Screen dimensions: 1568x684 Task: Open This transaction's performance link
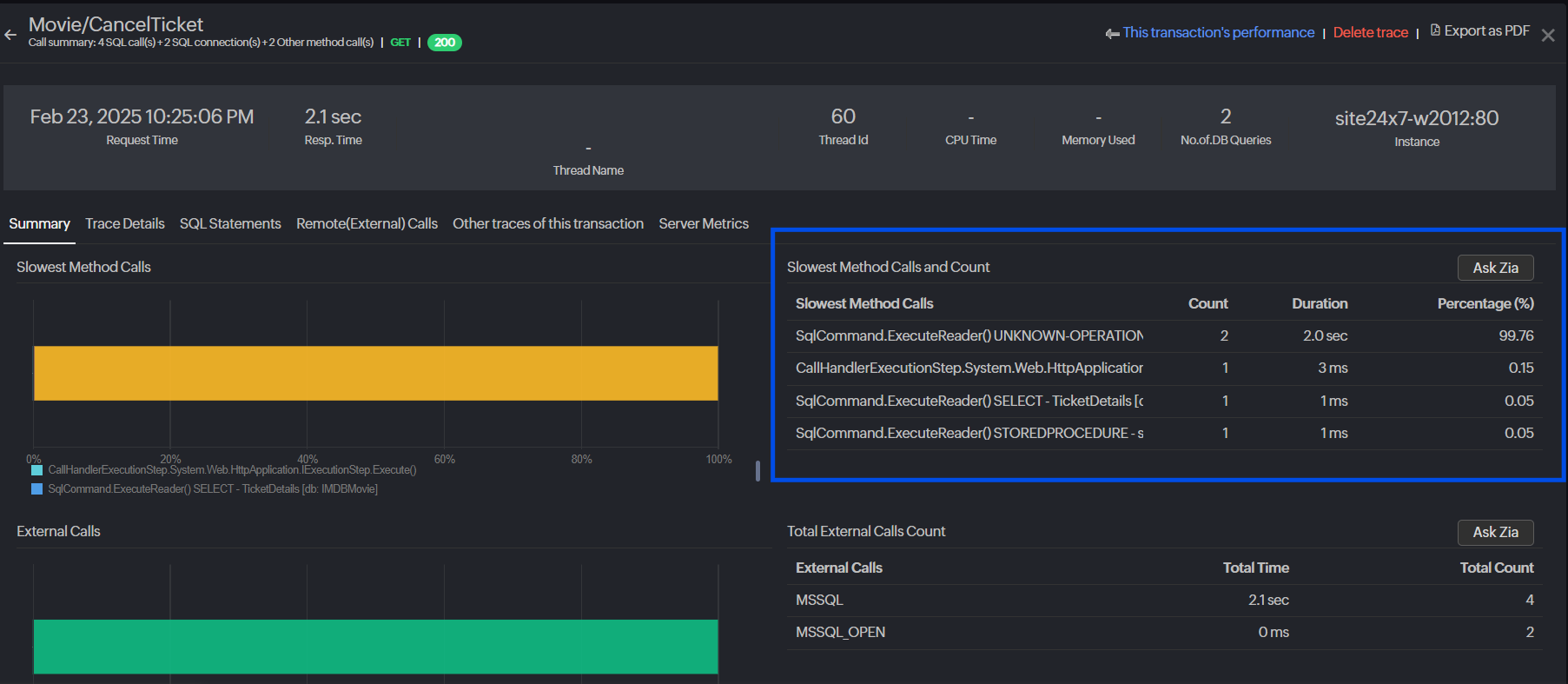click(x=1219, y=32)
